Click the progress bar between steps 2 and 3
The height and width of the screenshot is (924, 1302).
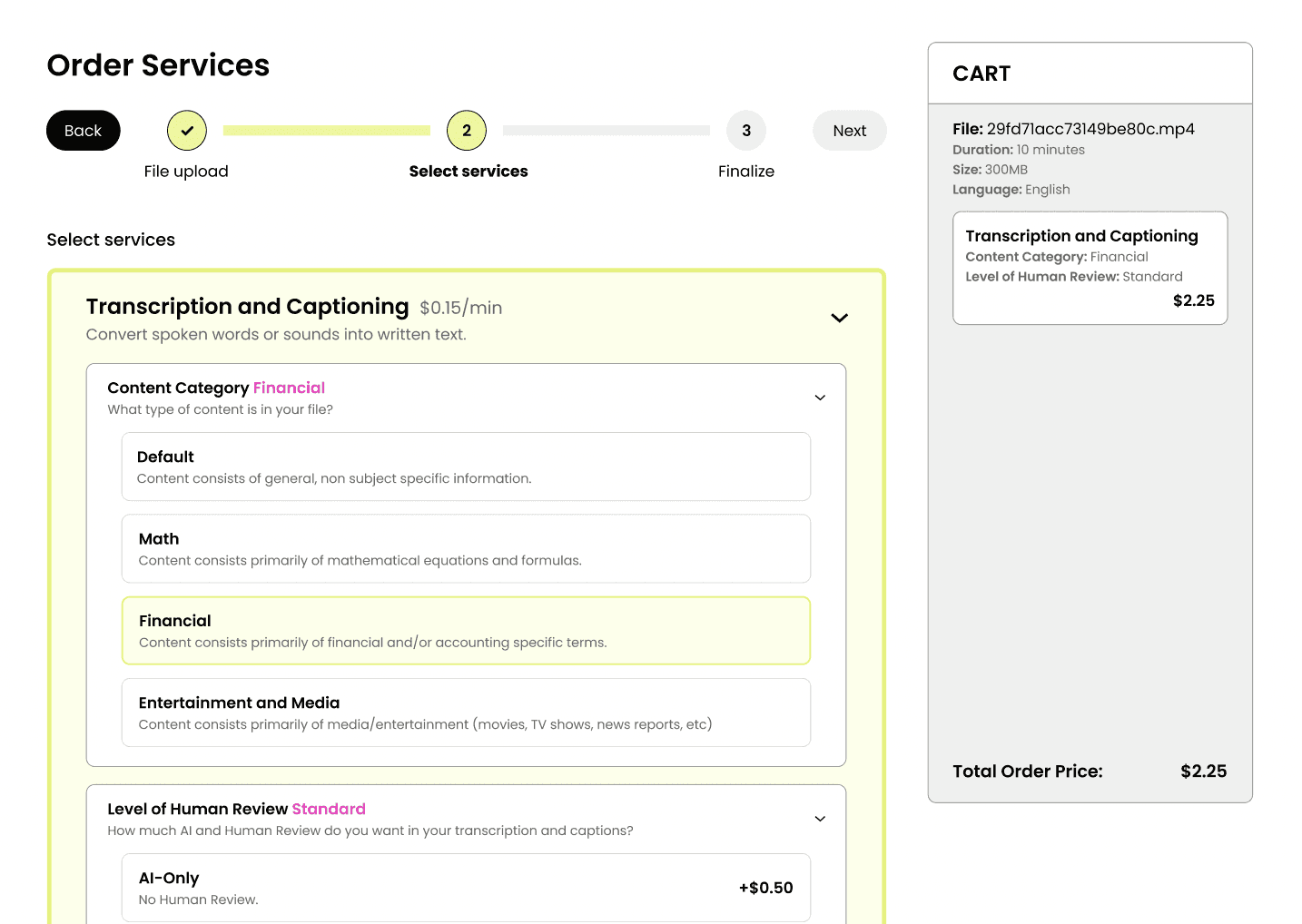(607, 131)
